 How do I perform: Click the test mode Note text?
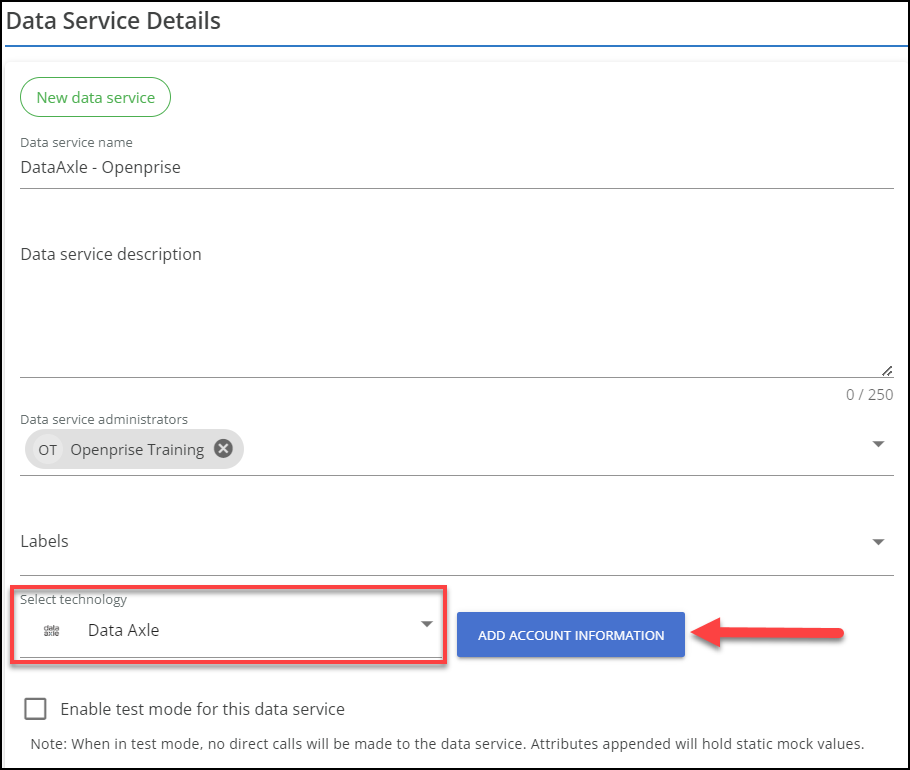click(447, 744)
